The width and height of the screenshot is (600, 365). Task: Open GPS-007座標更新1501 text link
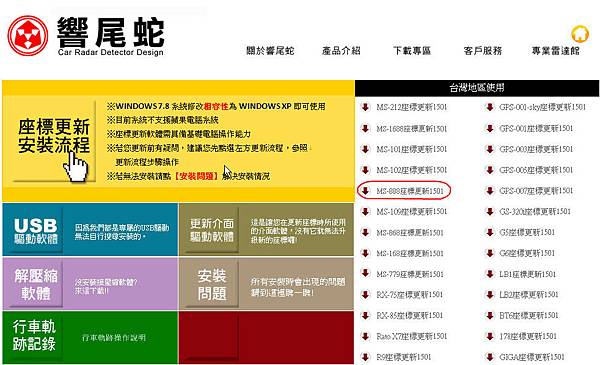point(536,191)
